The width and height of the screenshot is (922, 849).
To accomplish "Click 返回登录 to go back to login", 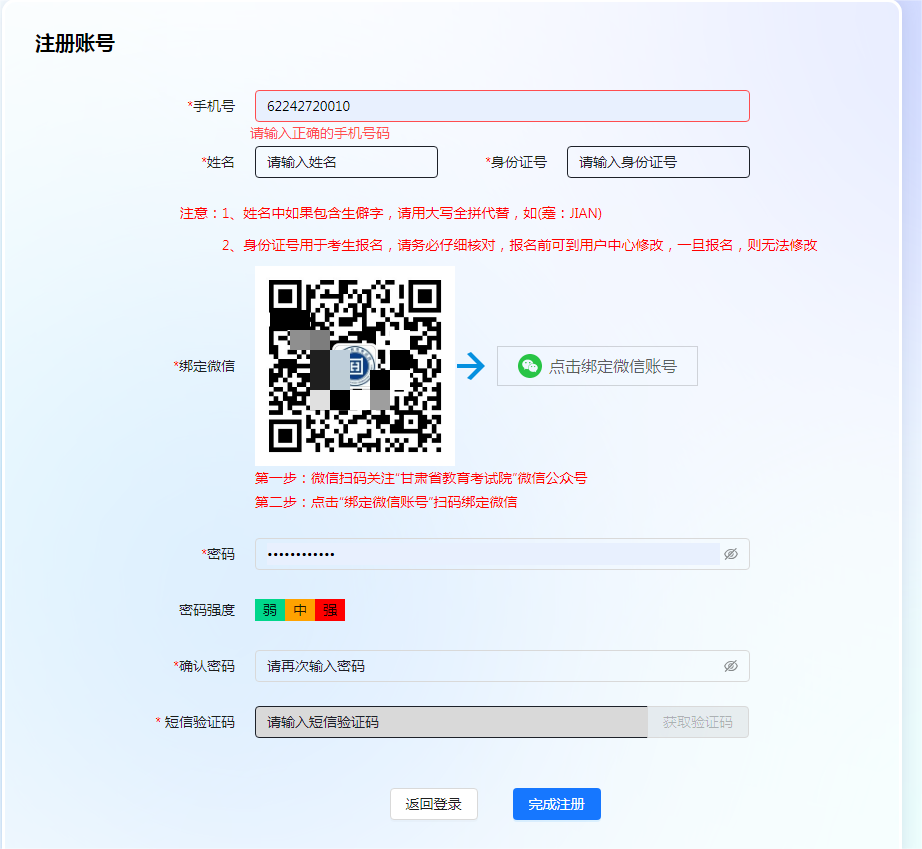I will [x=433, y=803].
